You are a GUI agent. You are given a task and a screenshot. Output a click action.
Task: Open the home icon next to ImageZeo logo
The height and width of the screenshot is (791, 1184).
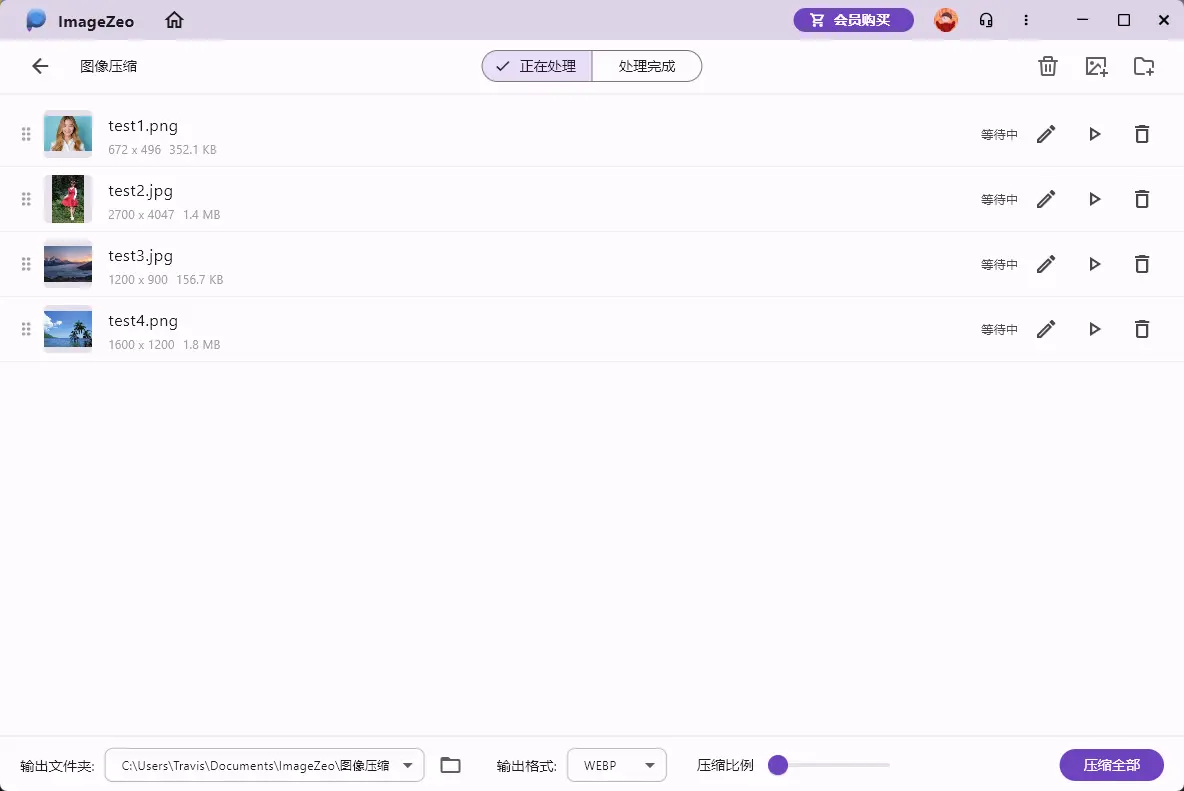pos(174,20)
